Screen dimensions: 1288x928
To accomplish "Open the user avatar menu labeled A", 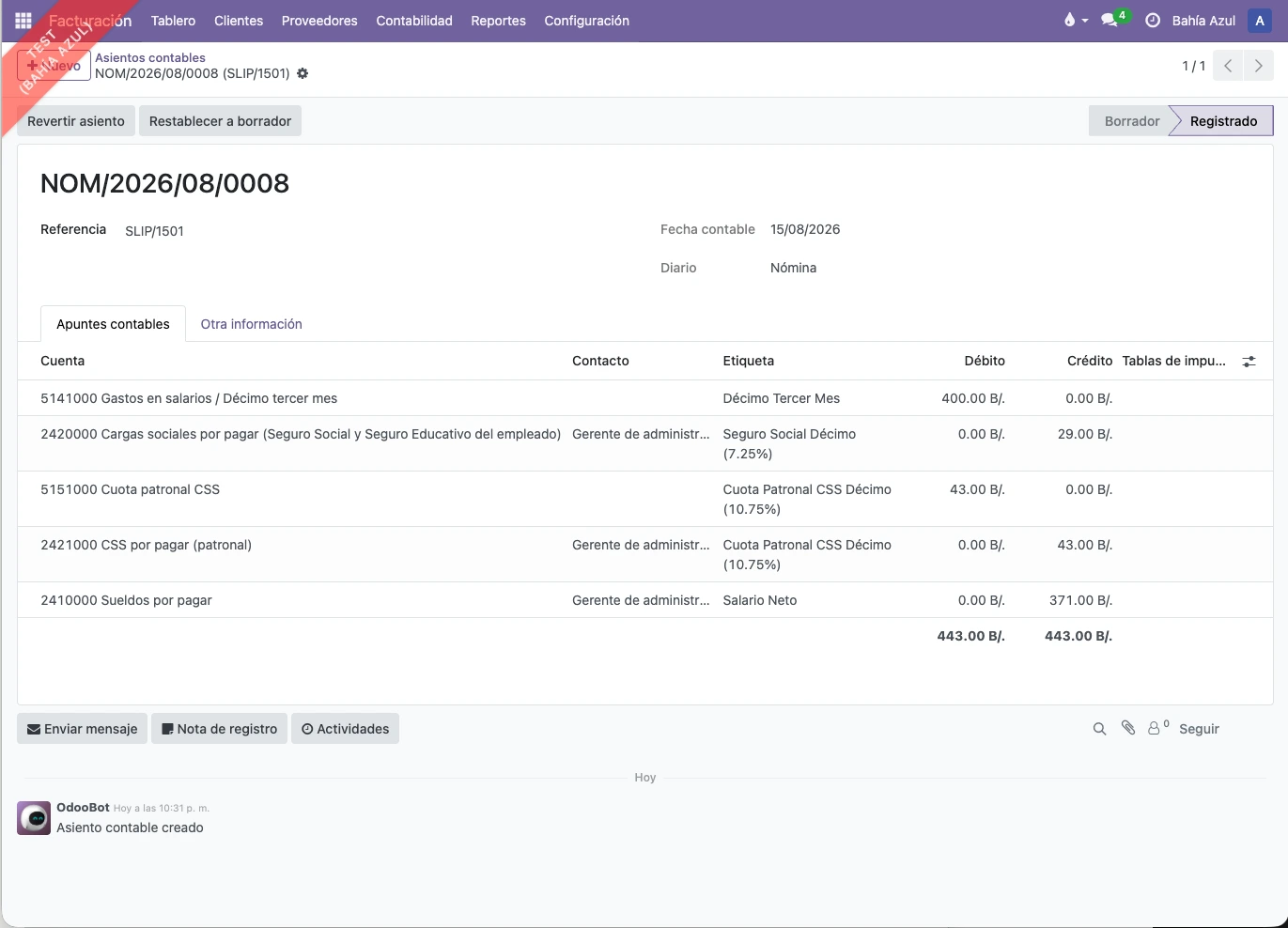I will [x=1260, y=21].
